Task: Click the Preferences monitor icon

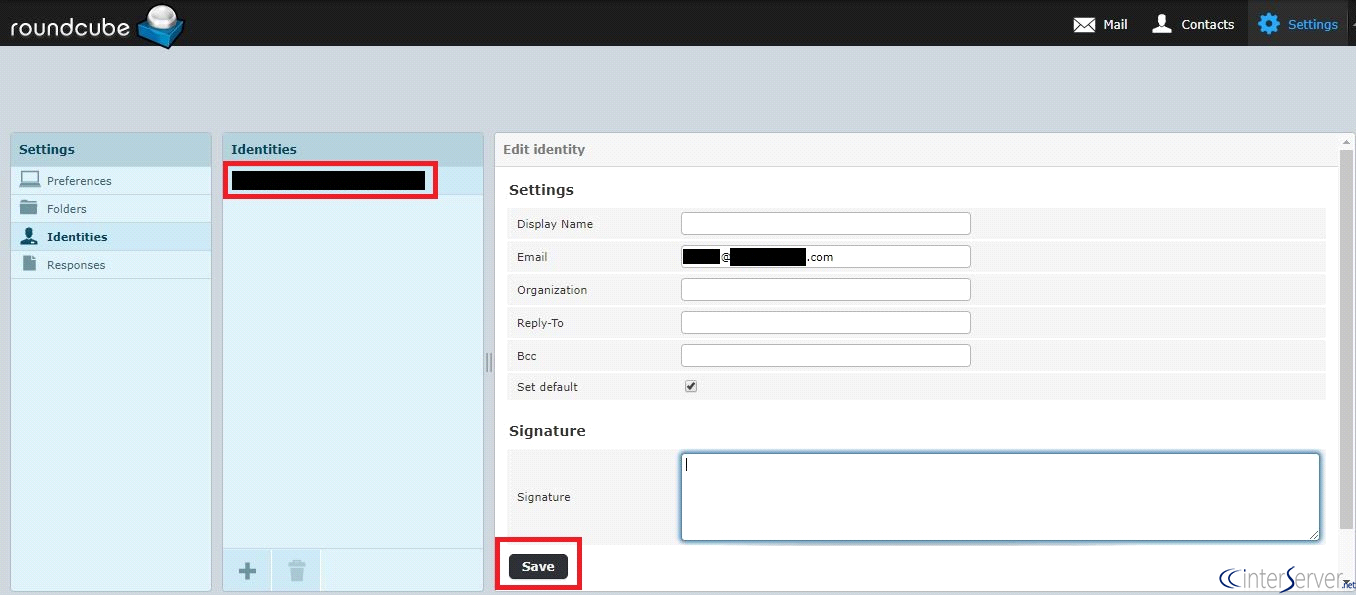Action: (x=30, y=180)
